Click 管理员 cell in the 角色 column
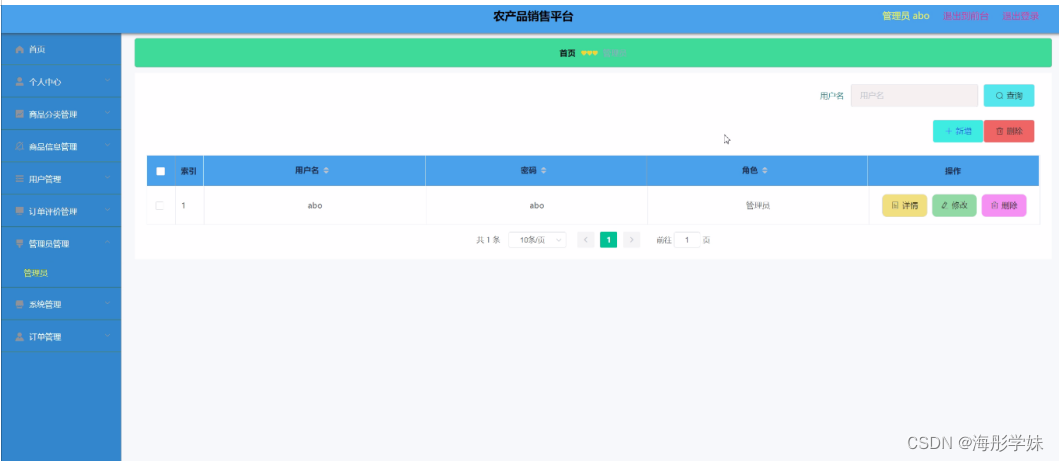This screenshot has height=461, width=1059. 758,206
